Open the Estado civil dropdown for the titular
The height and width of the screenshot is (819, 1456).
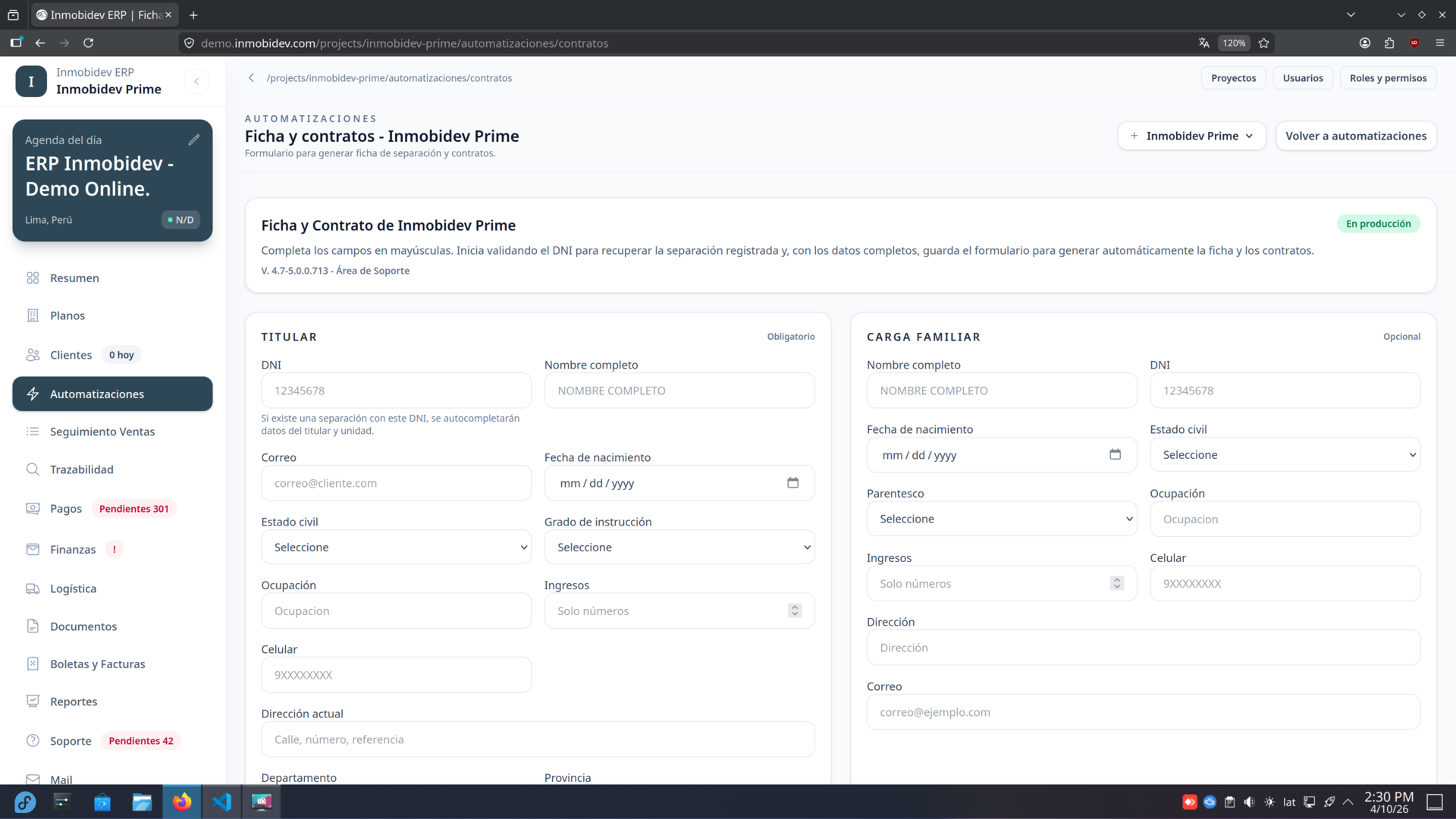395,547
